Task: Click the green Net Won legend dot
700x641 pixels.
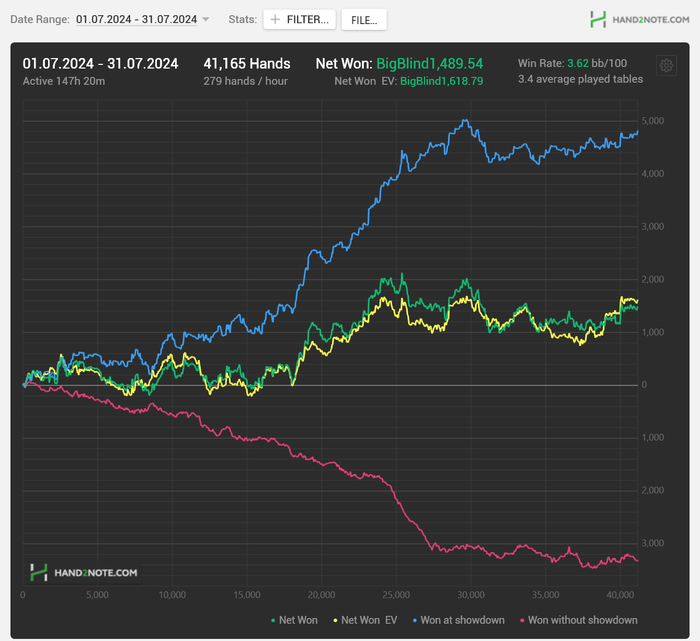Action: click(273, 620)
